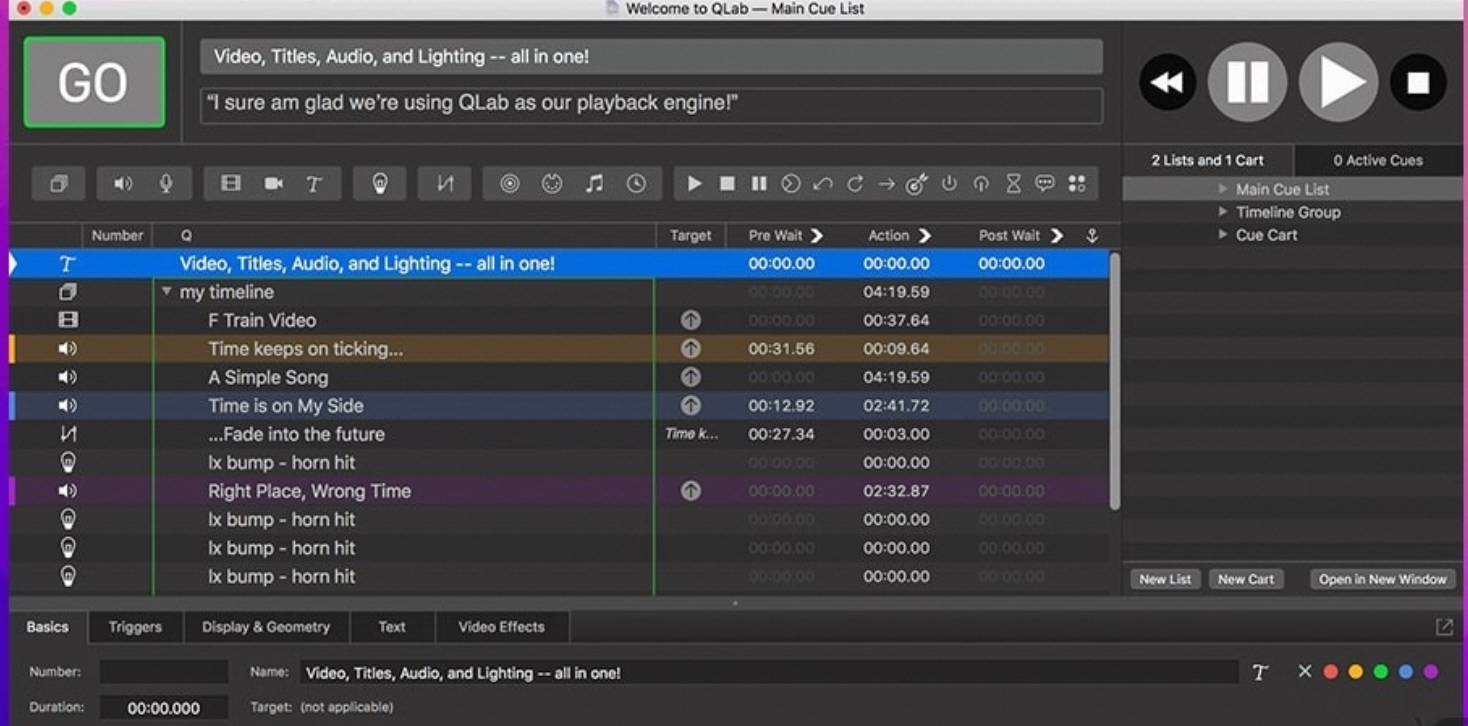Image resolution: width=1468 pixels, height=726 pixels.
Task: Add a MIDI cue from toolbar
Action: (552, 184)
